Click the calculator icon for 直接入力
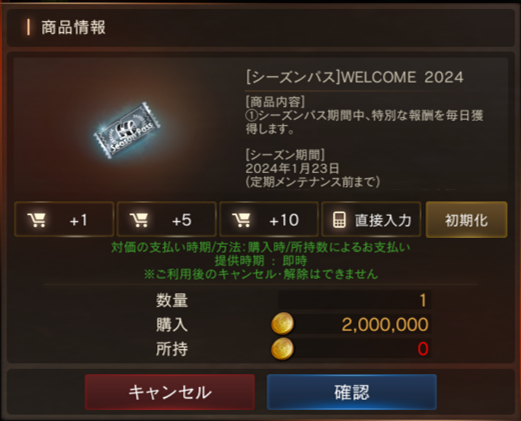Viewport: 521px width, 421px height. [x=339, y=220]
